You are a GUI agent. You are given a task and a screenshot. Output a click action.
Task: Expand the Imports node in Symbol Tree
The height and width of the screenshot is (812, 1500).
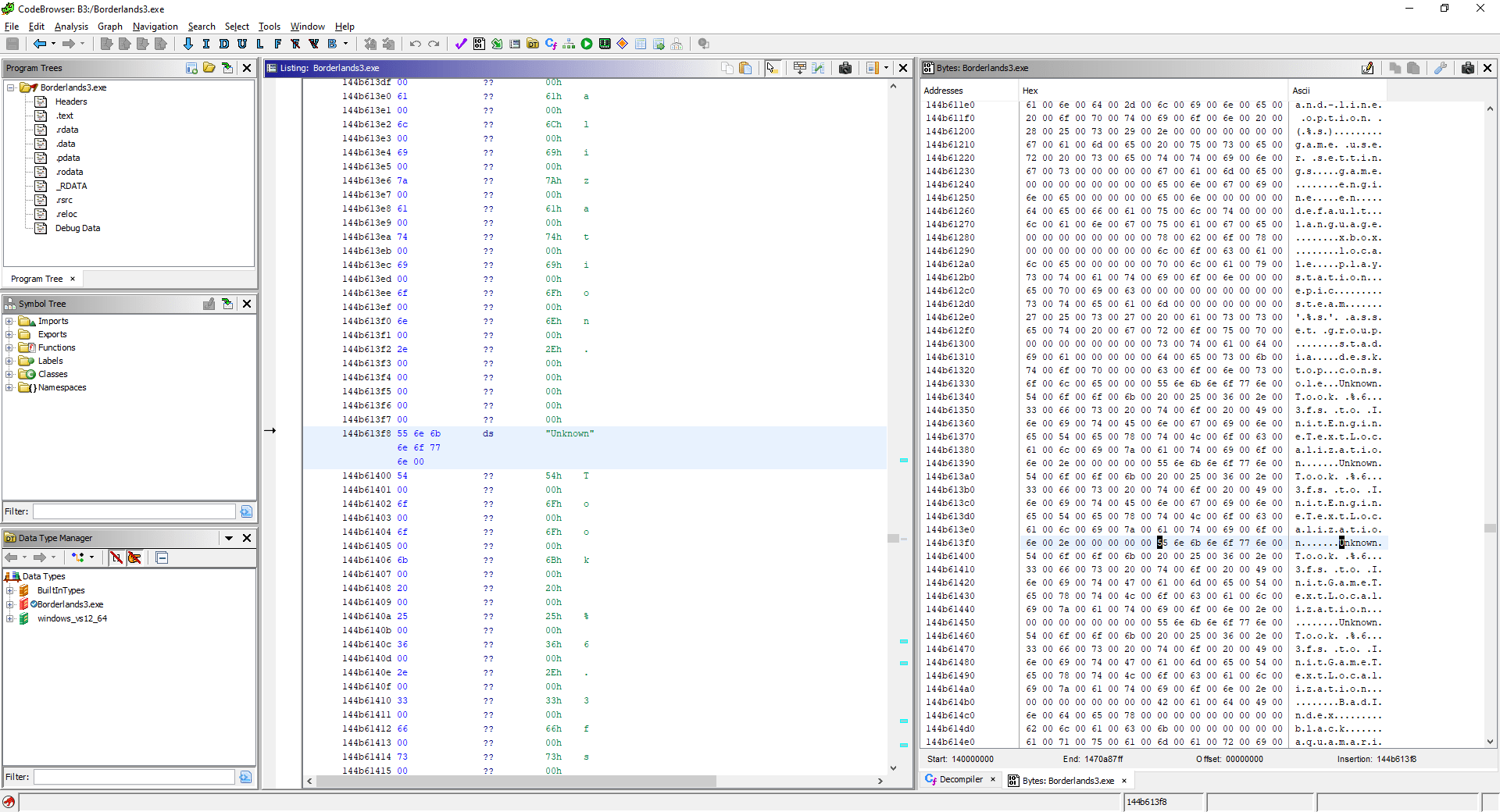click(10, 321)
